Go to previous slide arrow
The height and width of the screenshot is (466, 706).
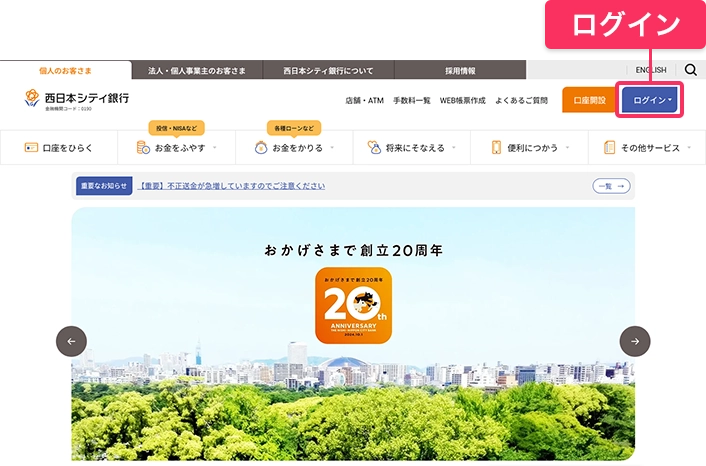[x=71, y=341]
